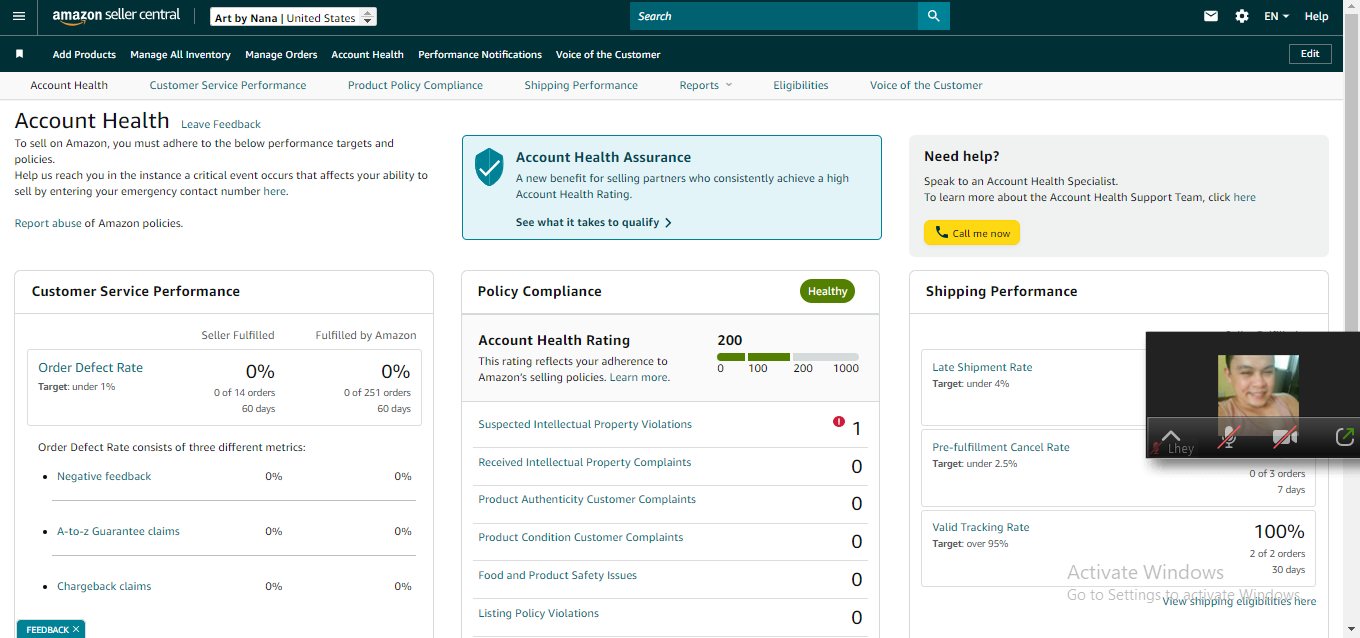
Task: Click the share screen icon in call overlay
Action: click(1345, 436)
